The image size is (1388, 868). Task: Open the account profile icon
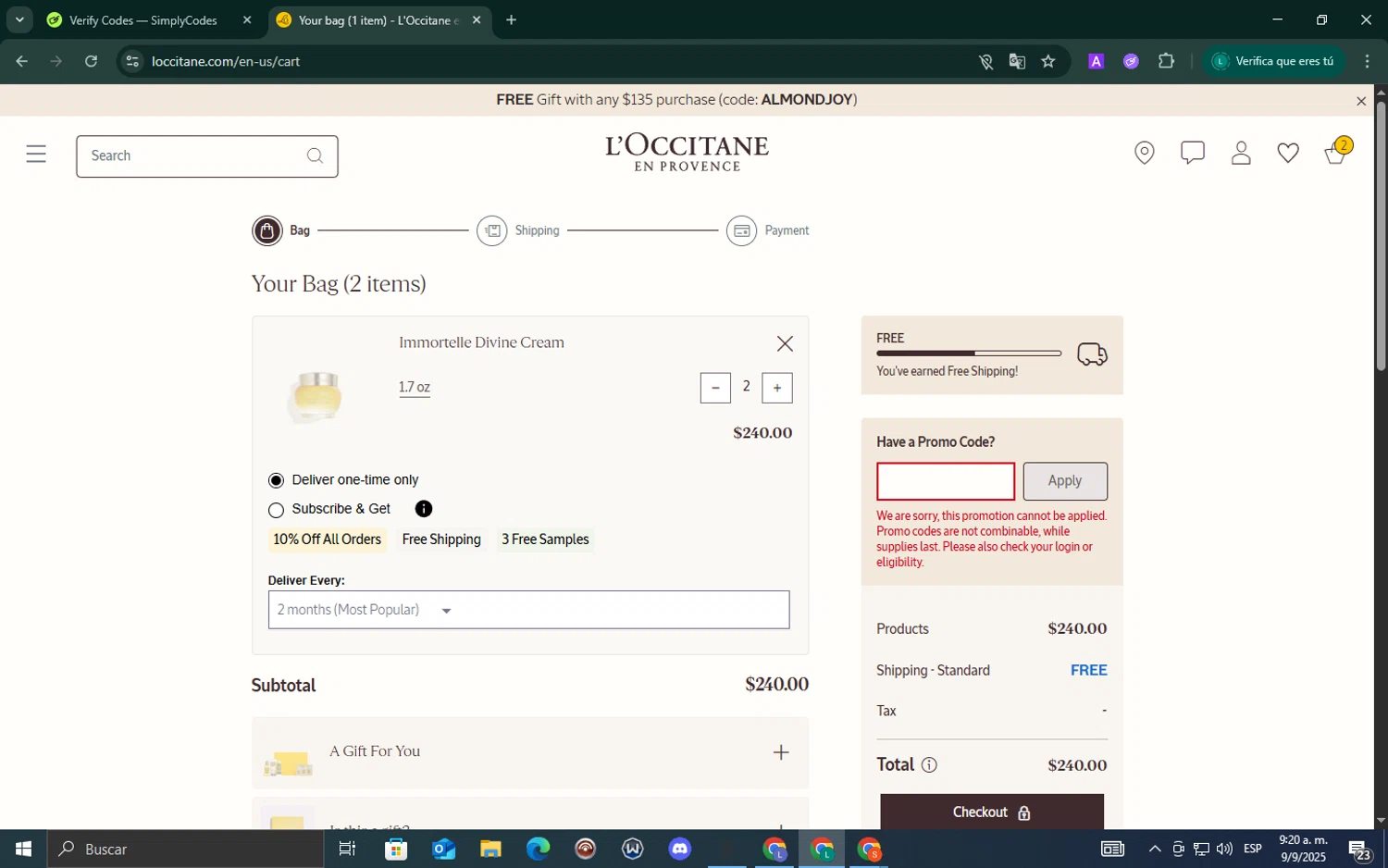tap(1241, 154)
